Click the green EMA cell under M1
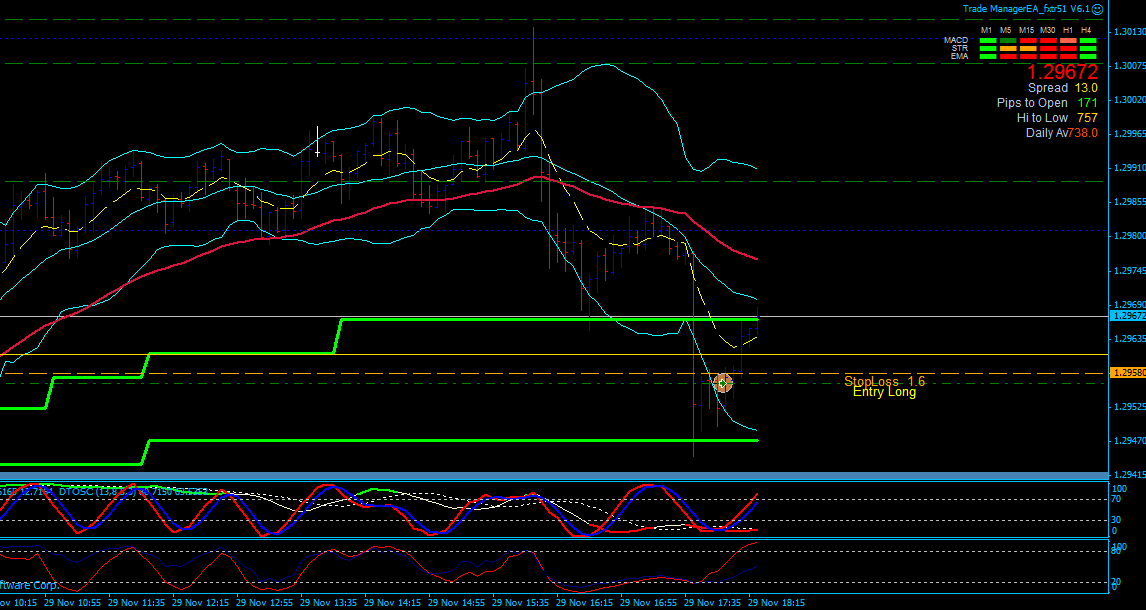1146x610 pixels. 988,56
